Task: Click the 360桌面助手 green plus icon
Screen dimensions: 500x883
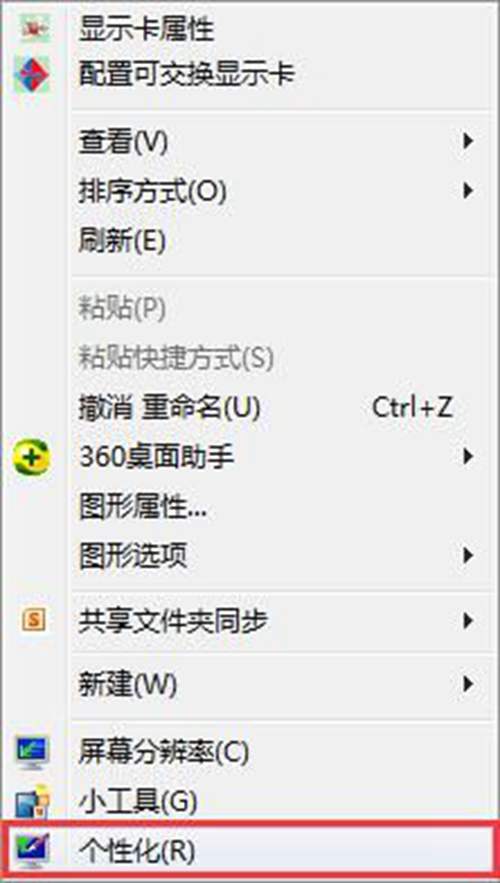Action: [32, 459]
